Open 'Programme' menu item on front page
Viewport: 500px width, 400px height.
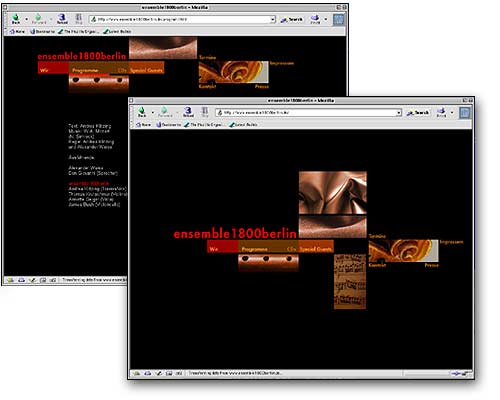(254, 249)
